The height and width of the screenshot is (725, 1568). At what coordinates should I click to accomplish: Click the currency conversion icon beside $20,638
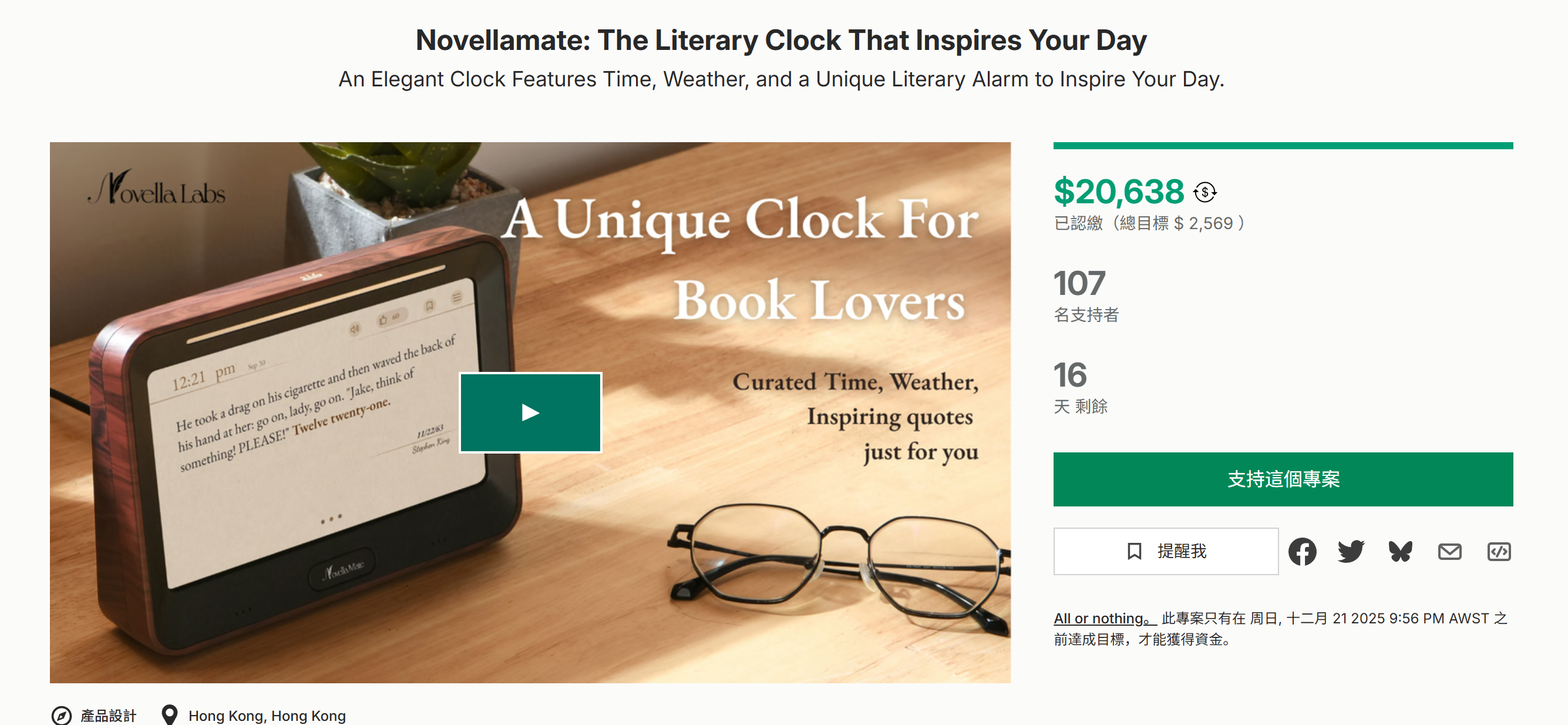[x=1204, y=192]
